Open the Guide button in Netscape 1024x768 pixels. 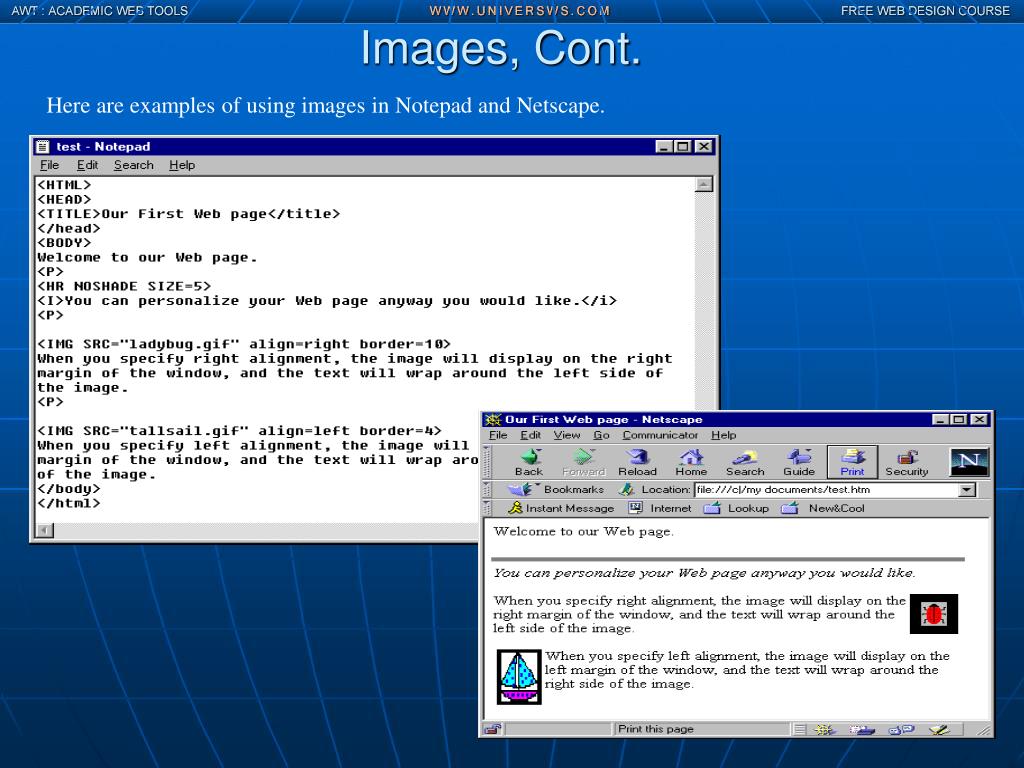click(799, 462)
